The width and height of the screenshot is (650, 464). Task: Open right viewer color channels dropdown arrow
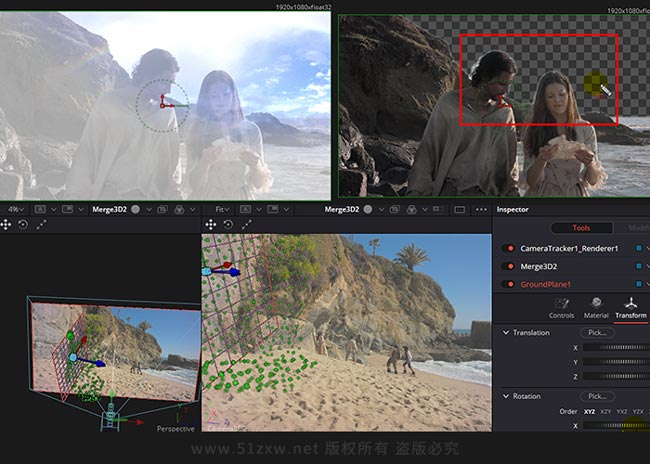point(424,210)
